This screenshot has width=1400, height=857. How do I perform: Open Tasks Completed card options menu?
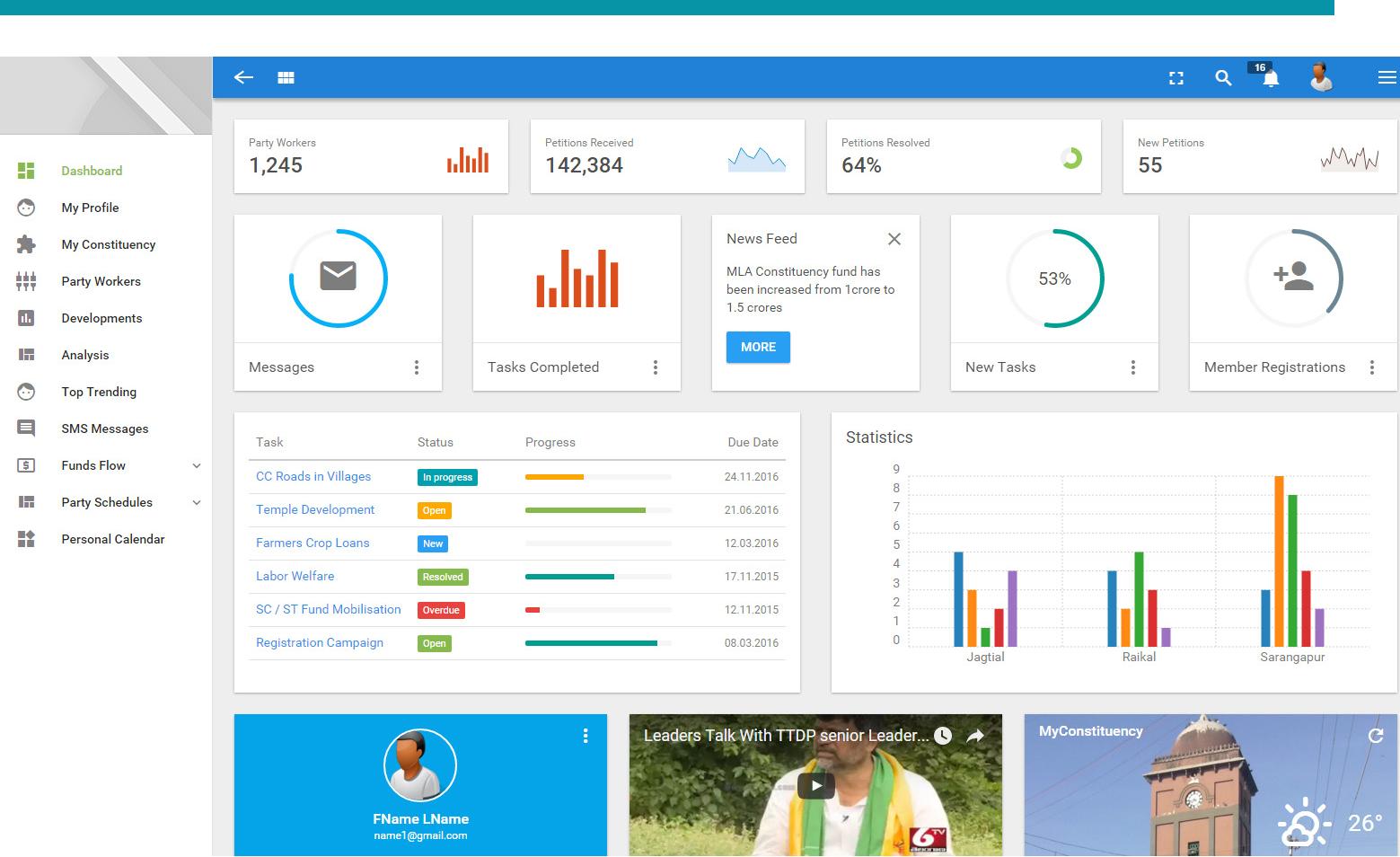point(656,367)
